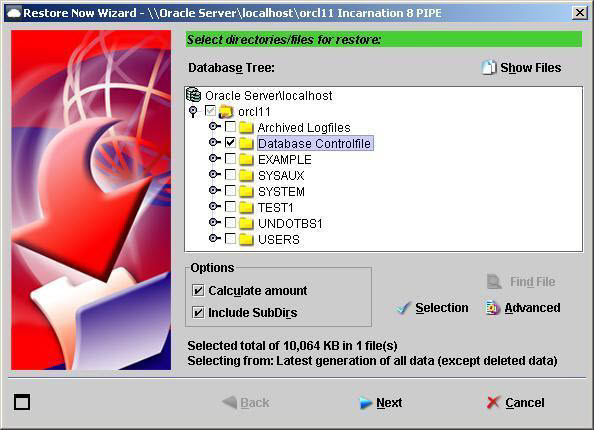Click the UNDOTBS1 folder icon
Viewport: 594px width, 430px height.
246,223
